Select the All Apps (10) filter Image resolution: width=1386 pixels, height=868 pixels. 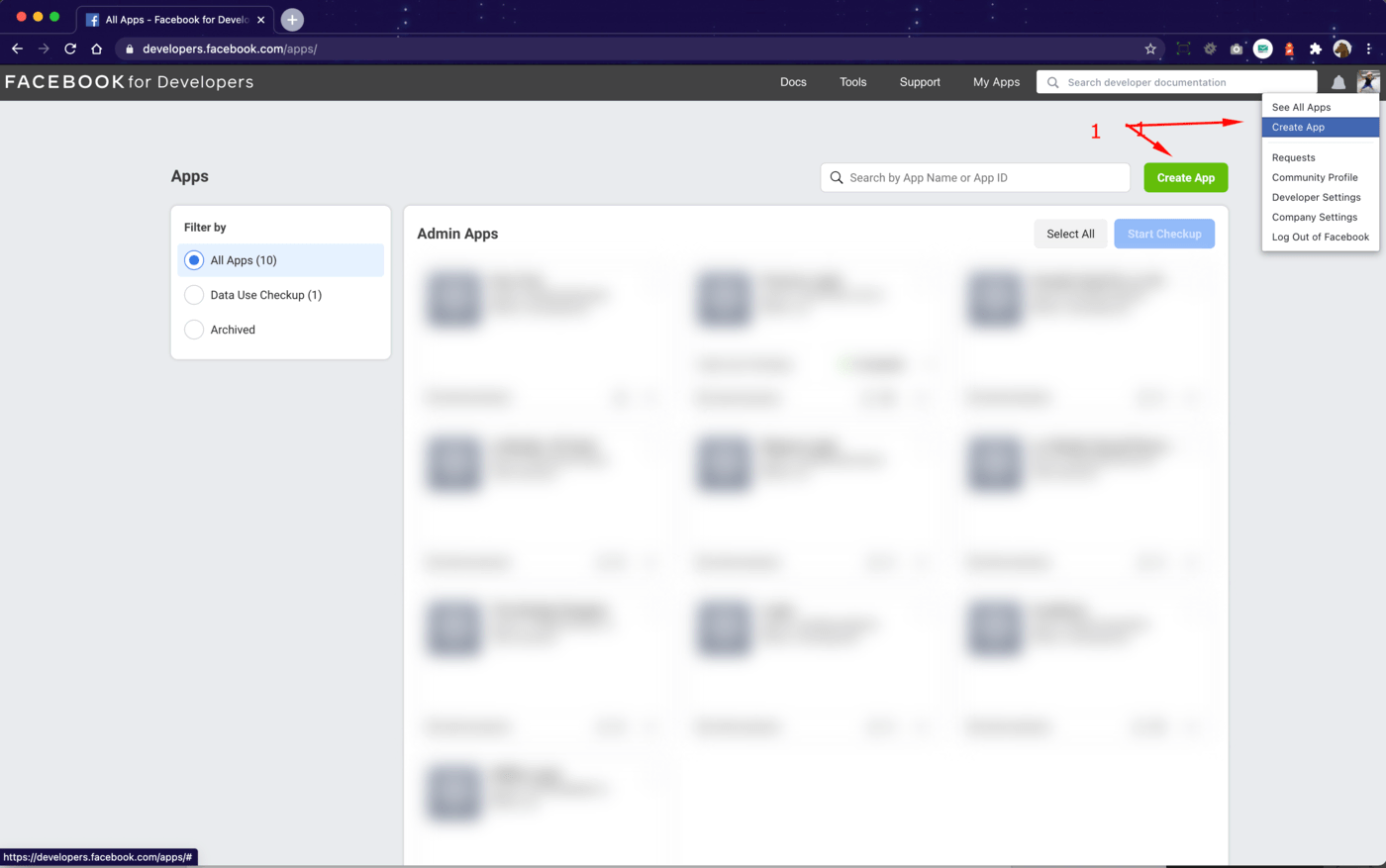tap(194, 260)
